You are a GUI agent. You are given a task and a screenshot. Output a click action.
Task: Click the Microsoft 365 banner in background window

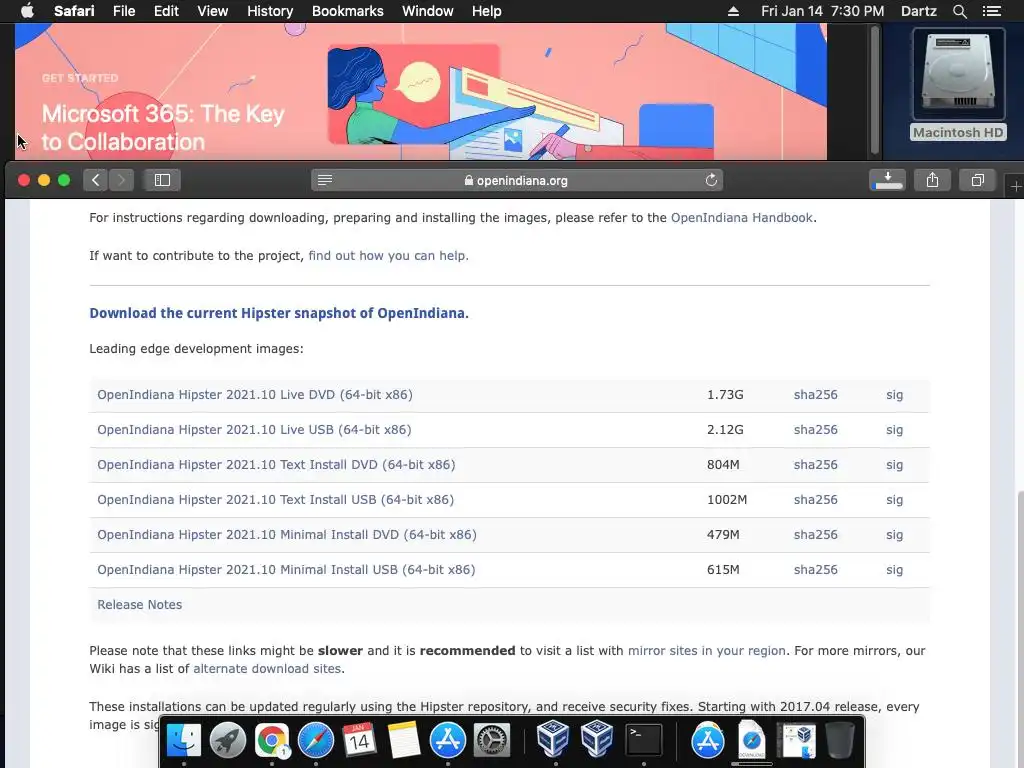pos(421,91)
